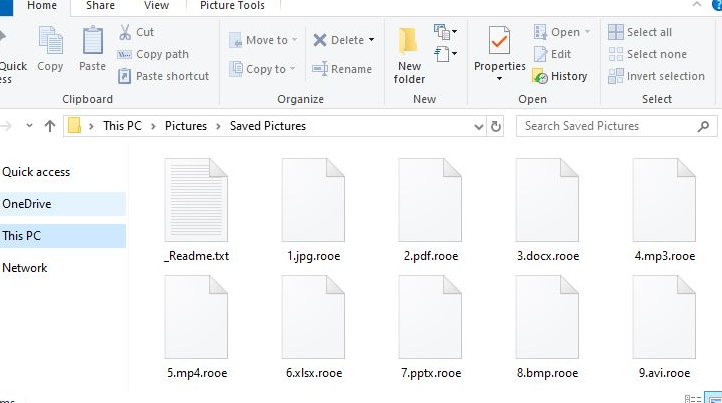Screen dimensions: 722x403
Task: Navigate up one folder with up arrow
Action: click(50, 126)
